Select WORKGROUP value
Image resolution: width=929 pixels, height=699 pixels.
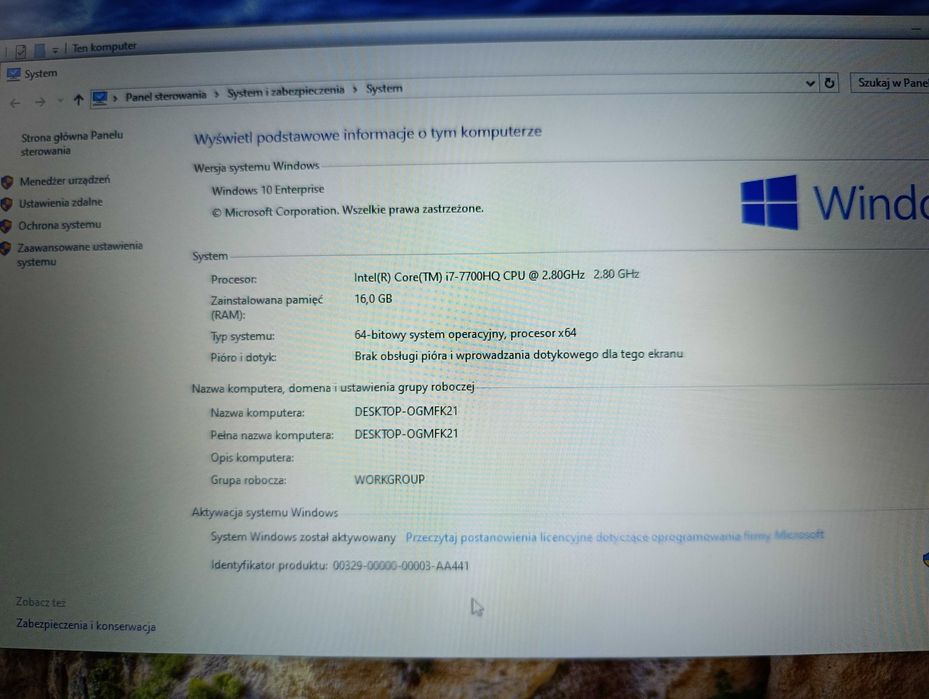[x=389, y=479]
